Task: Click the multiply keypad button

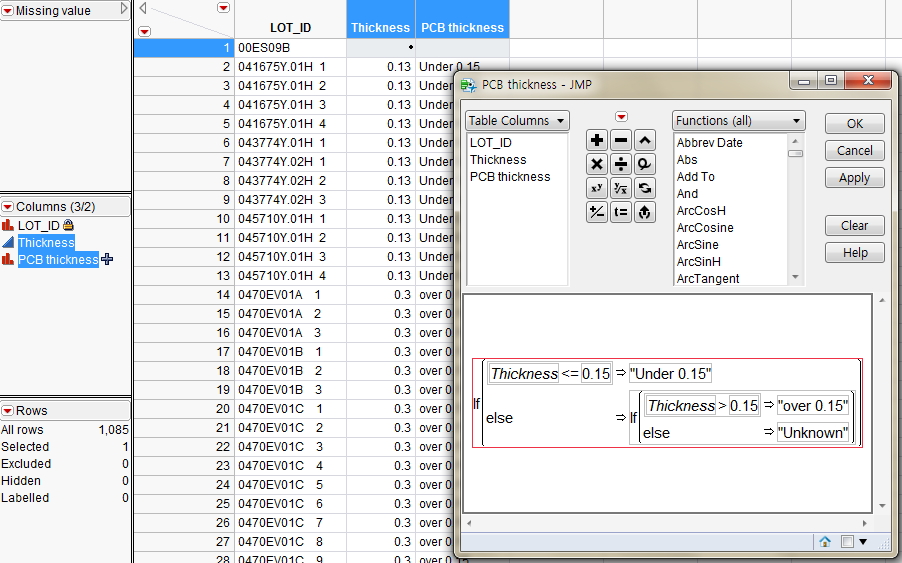Action: [x=597, y=164]
